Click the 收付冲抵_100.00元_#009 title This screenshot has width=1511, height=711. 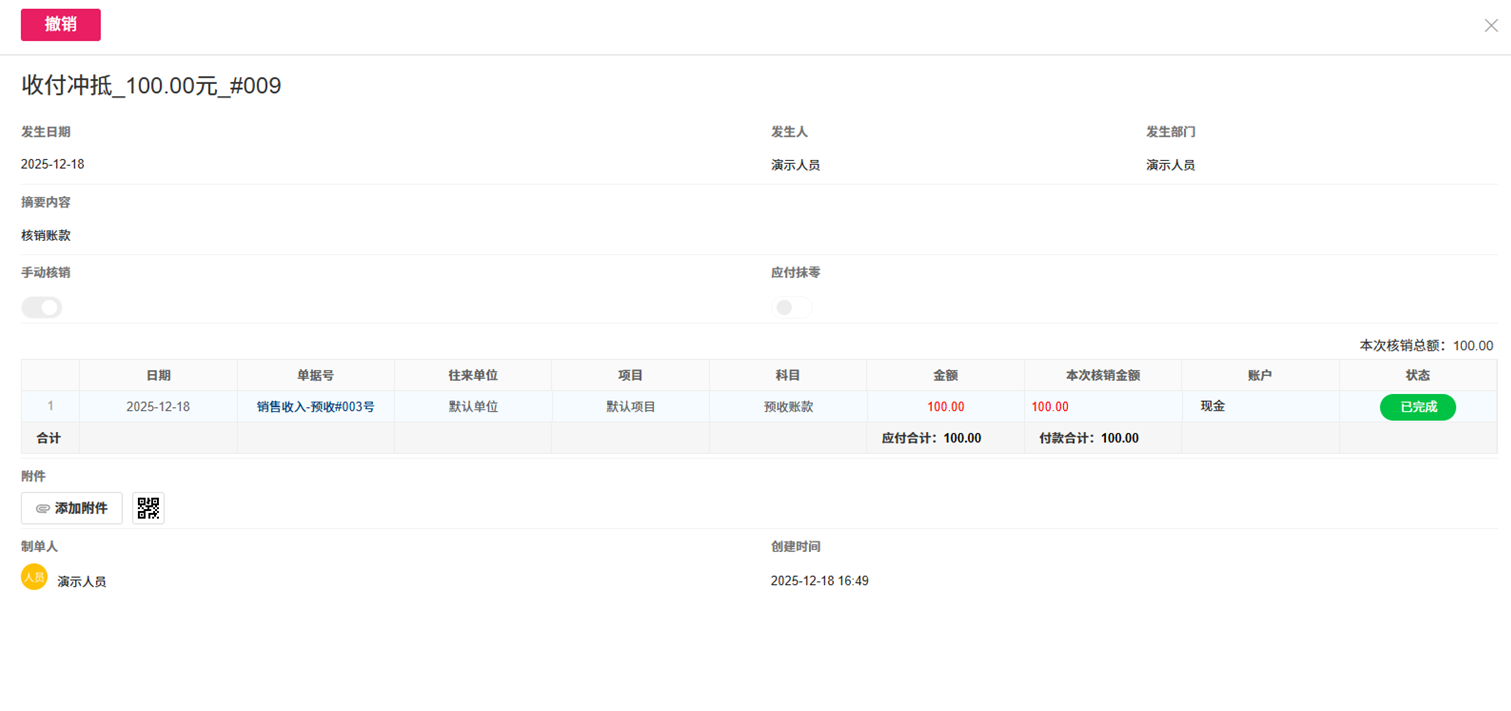tap(152, 86)
